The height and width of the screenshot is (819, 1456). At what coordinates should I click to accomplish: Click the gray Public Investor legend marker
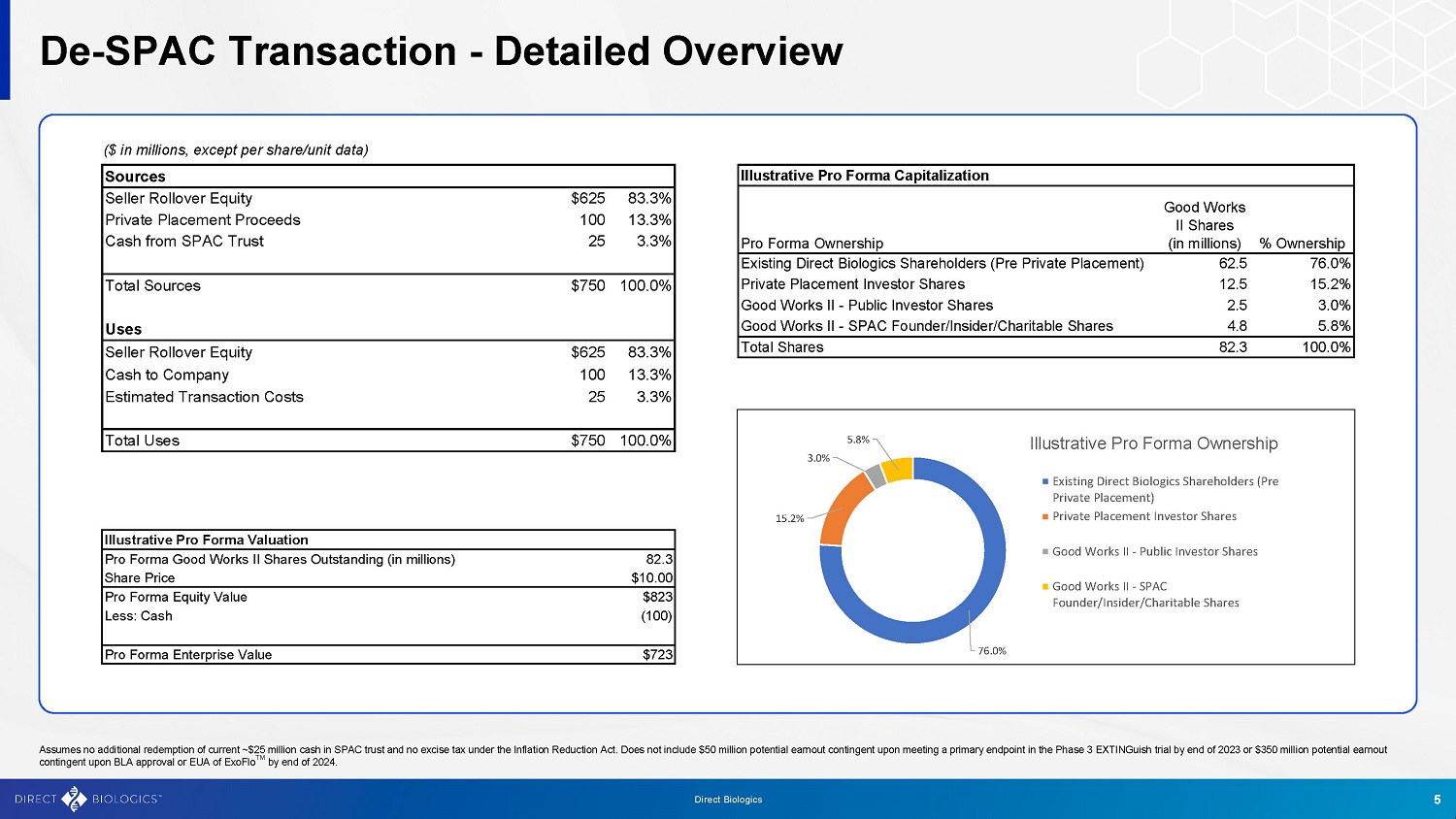tap(1045, 551)
